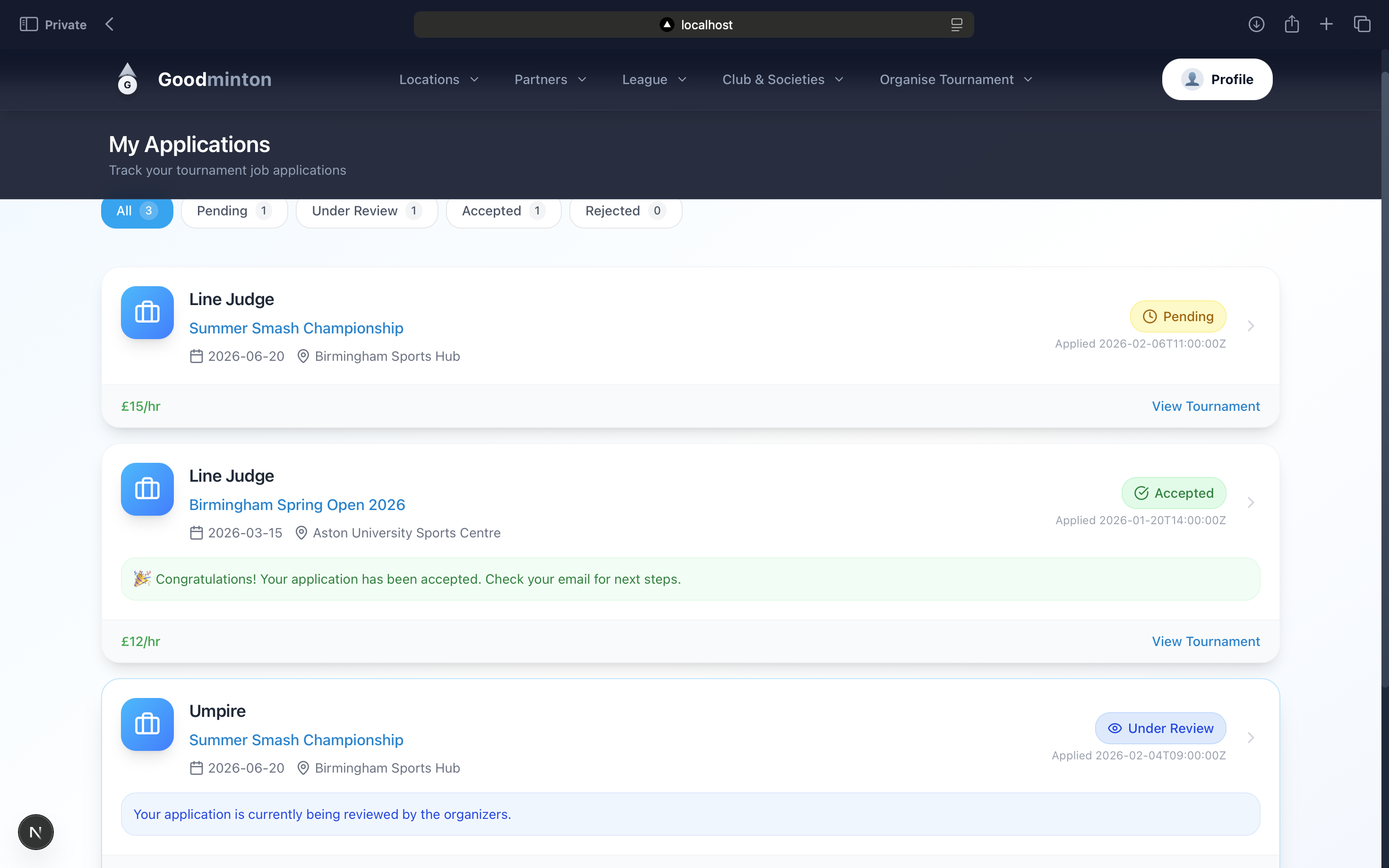Screen dimensions: 1389x868
Task: Click the Goodminton logo icon
Action: click(128, 79)
